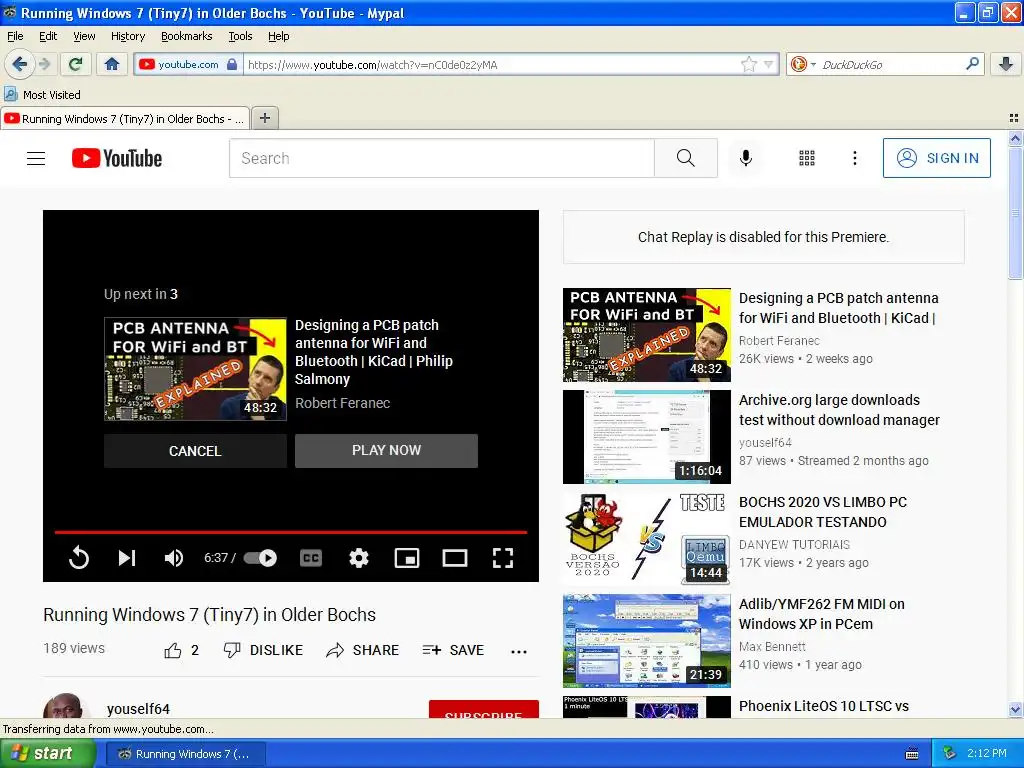
Task: Toggle the autoplay switch in player
Action: coord(260,558)
